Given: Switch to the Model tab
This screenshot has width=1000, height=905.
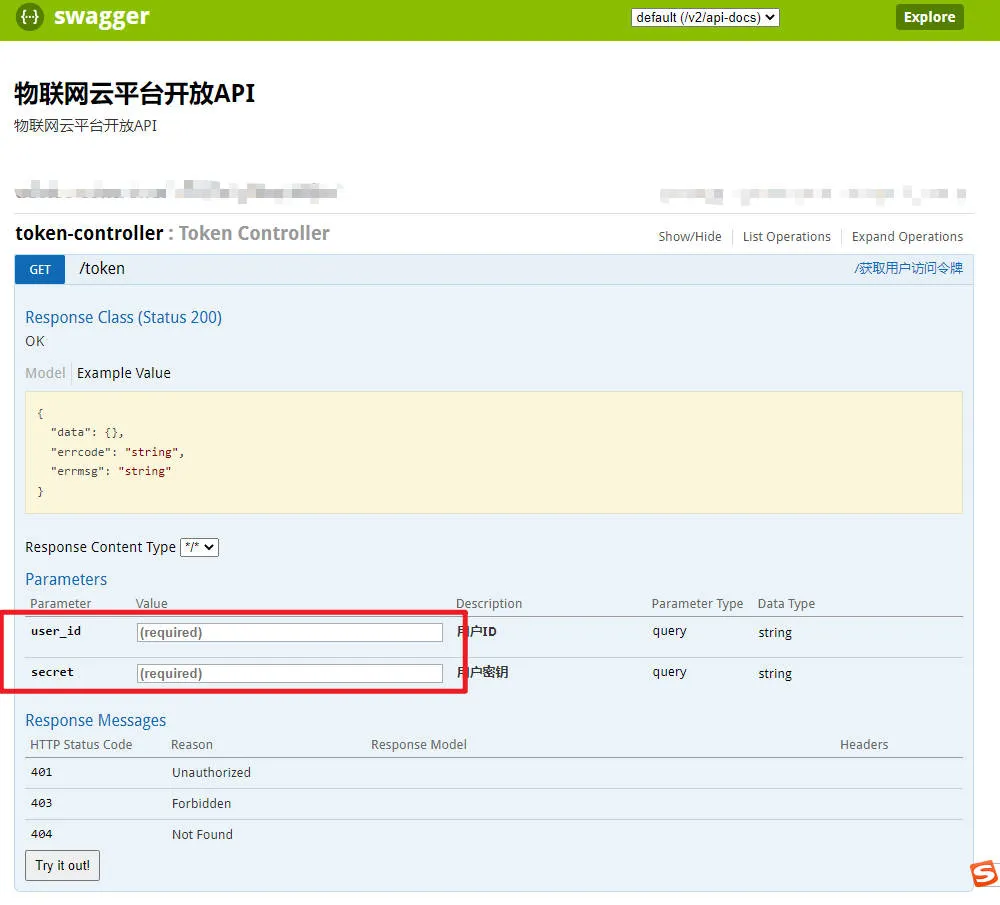Looking at the screenshot, I should click(x=45, y=373).
